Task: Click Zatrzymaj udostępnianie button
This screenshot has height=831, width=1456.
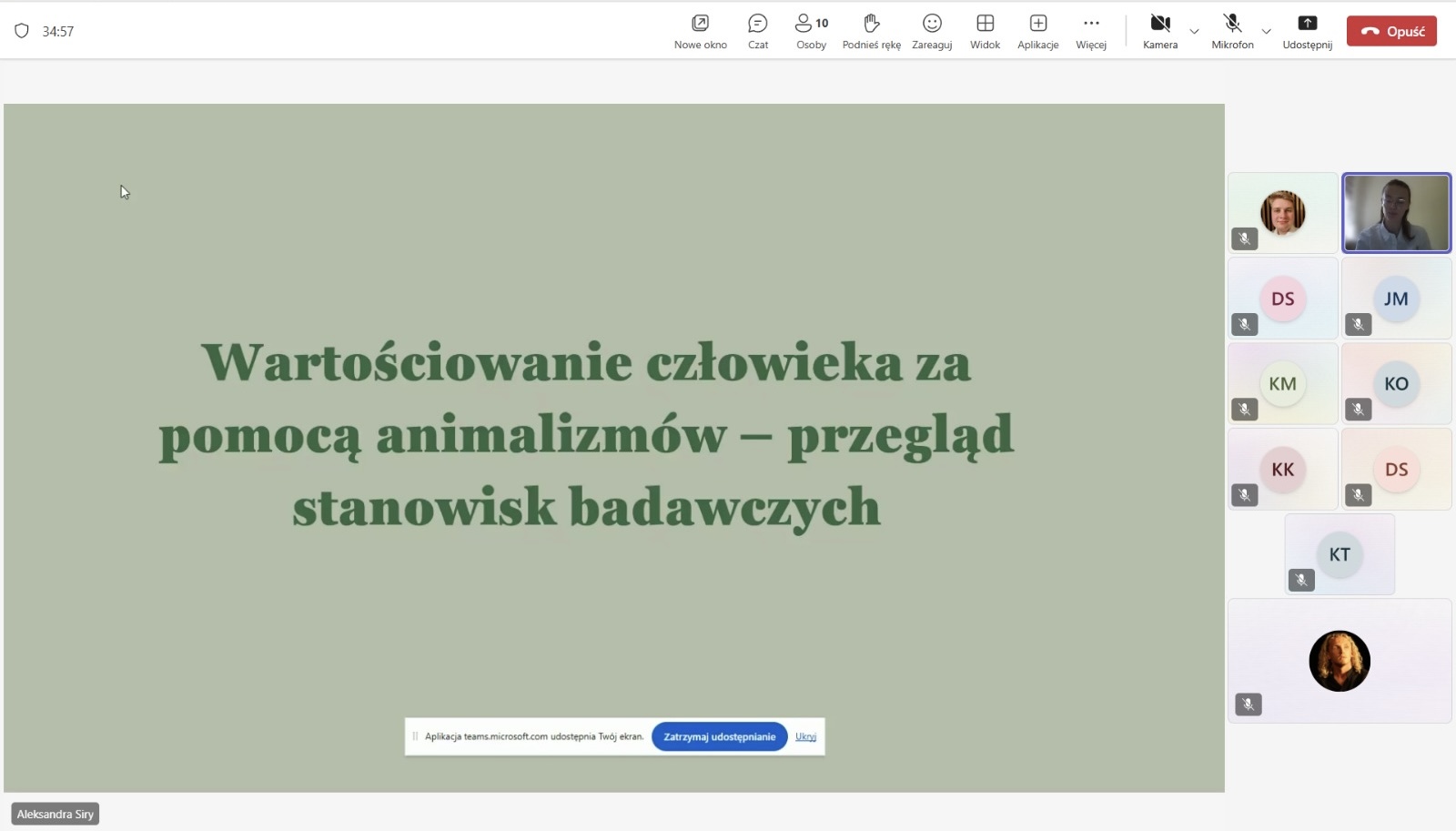Action: 719,736
